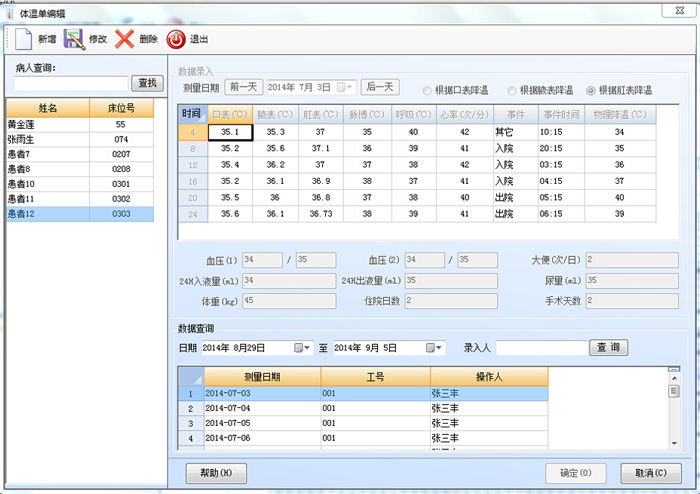The height and width of the screenshot is (494, 700).
Task: Select patient 张雨生 in list
Action: coord(80,140)
